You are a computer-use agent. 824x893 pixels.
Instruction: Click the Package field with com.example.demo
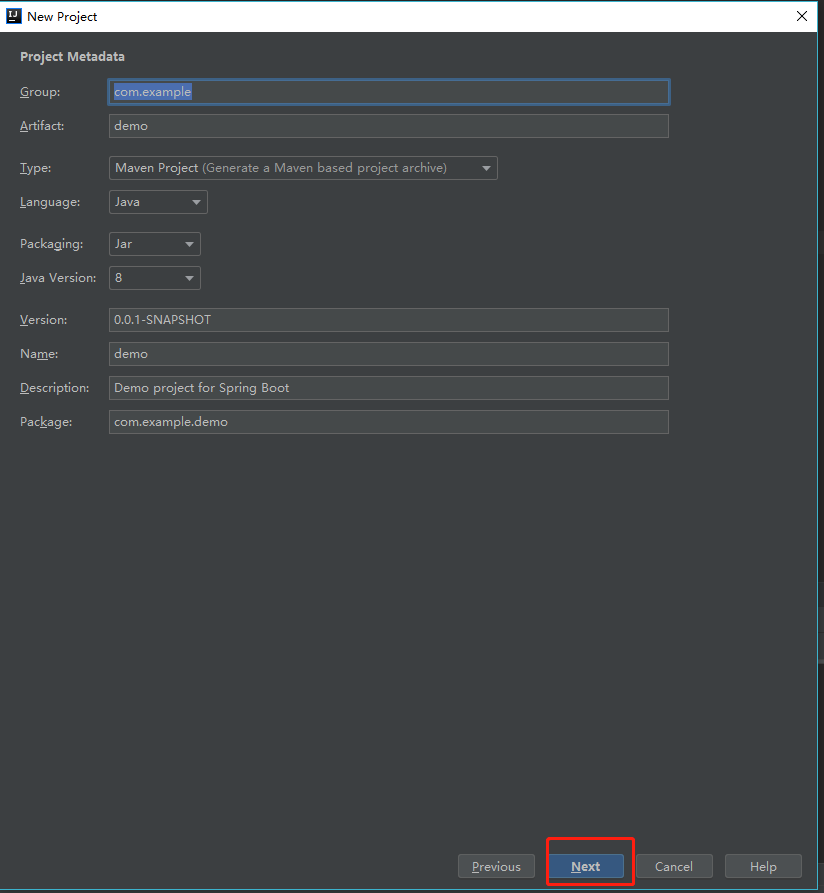389,422
